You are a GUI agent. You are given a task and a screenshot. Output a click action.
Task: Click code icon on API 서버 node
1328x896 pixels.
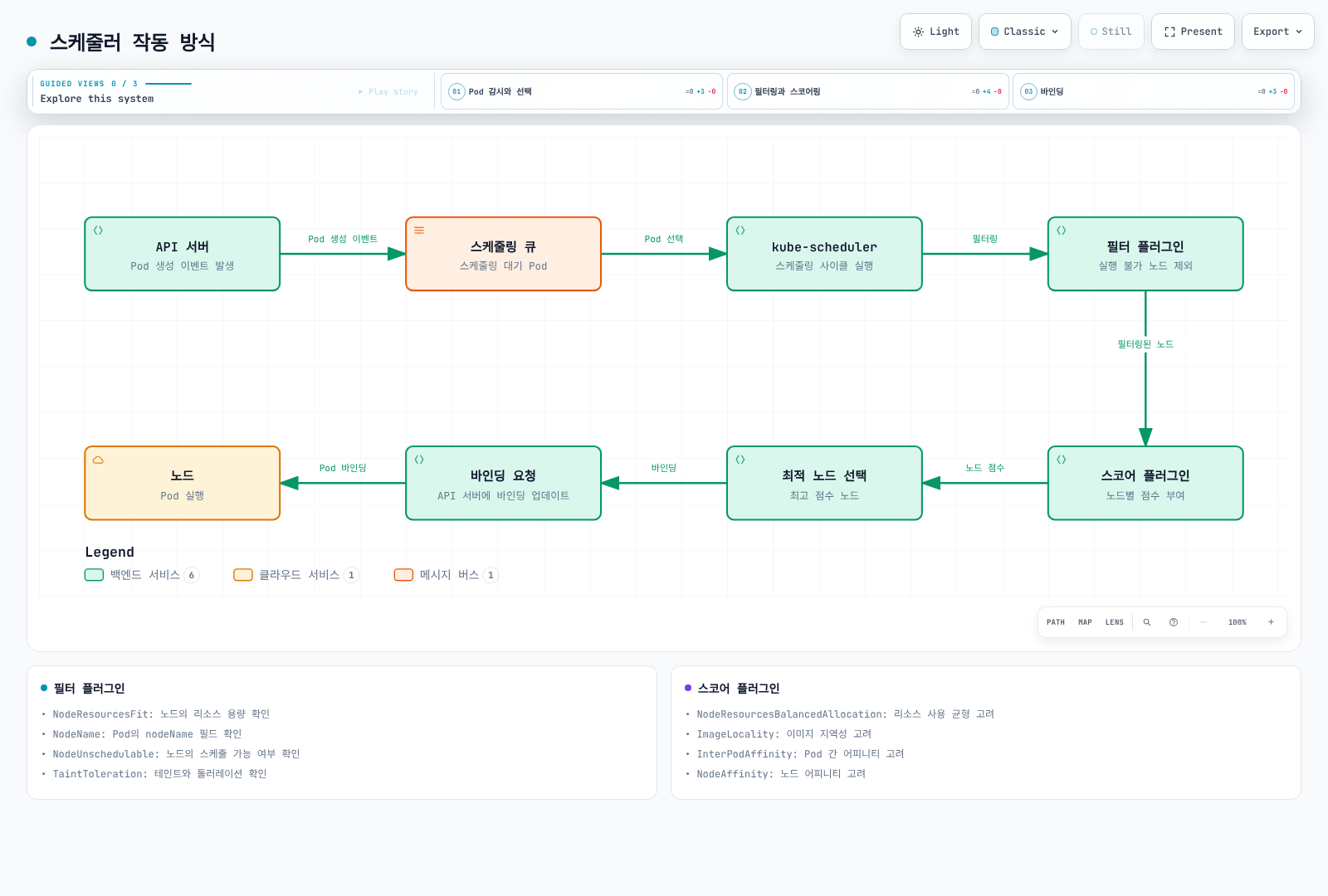(98, 231)
